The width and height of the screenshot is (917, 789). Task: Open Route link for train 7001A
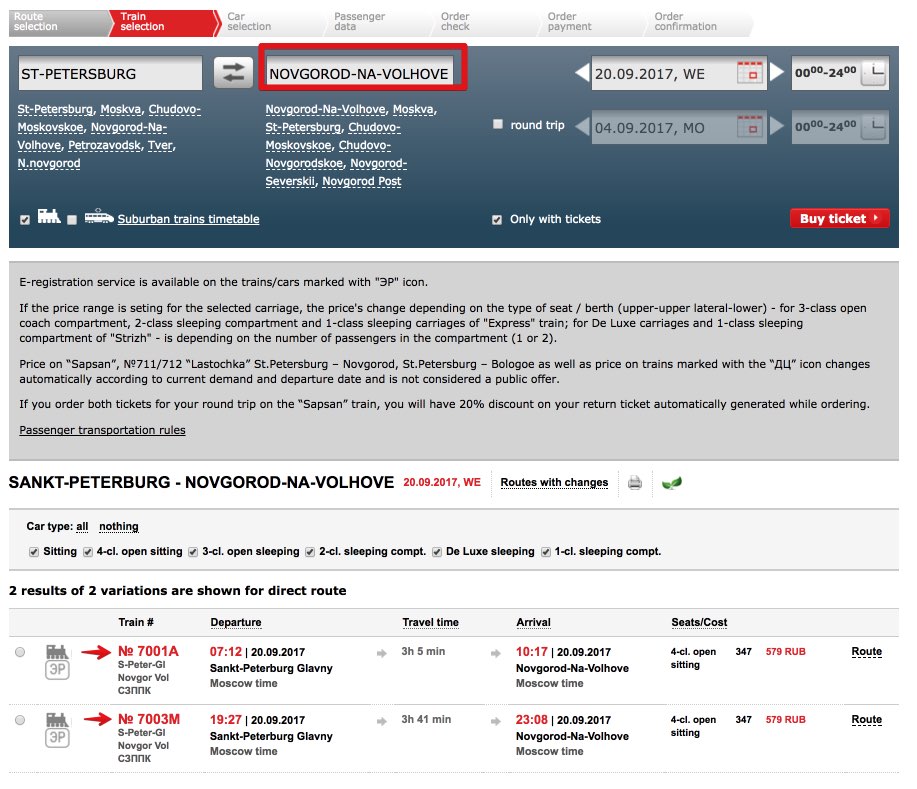866,652
